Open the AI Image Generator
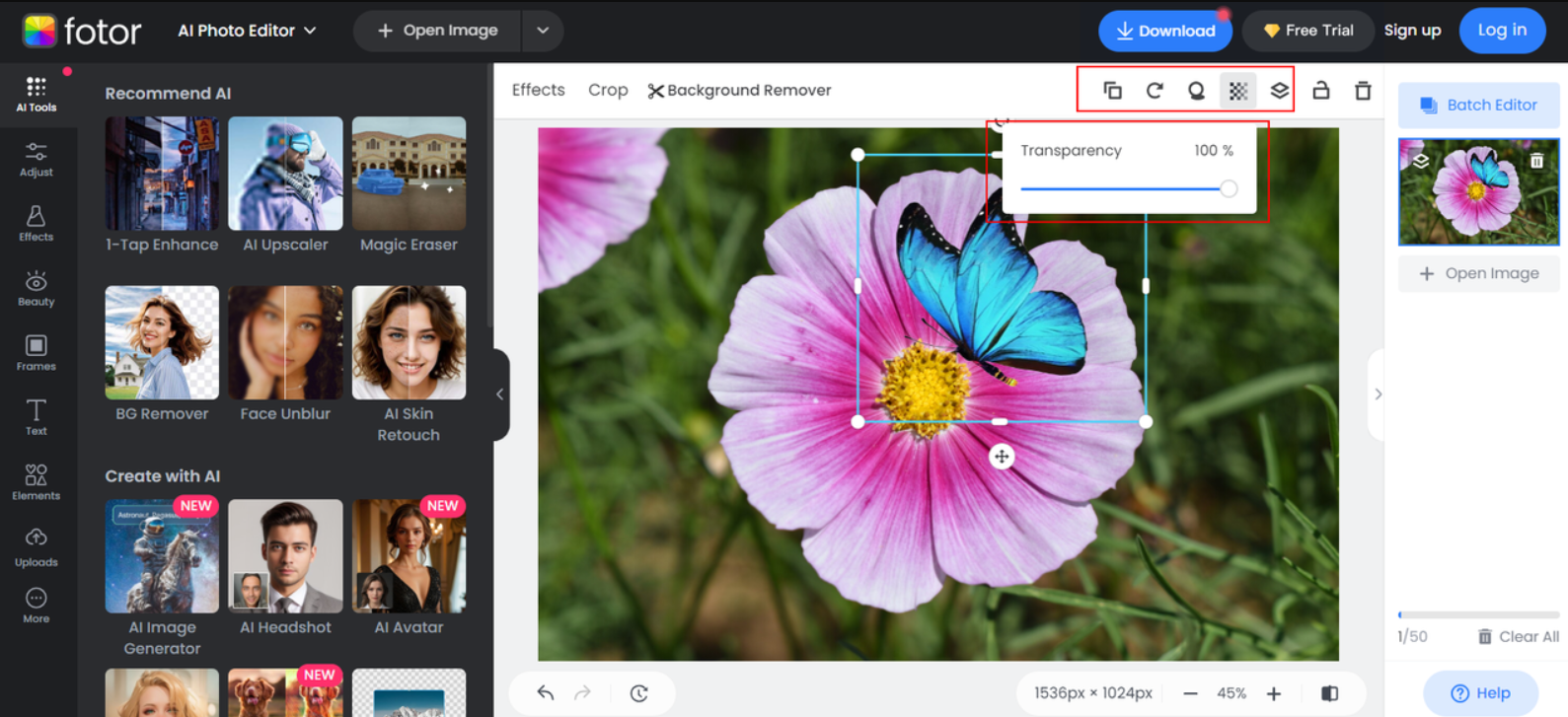The image size is (1568, 717). point(162,579)
